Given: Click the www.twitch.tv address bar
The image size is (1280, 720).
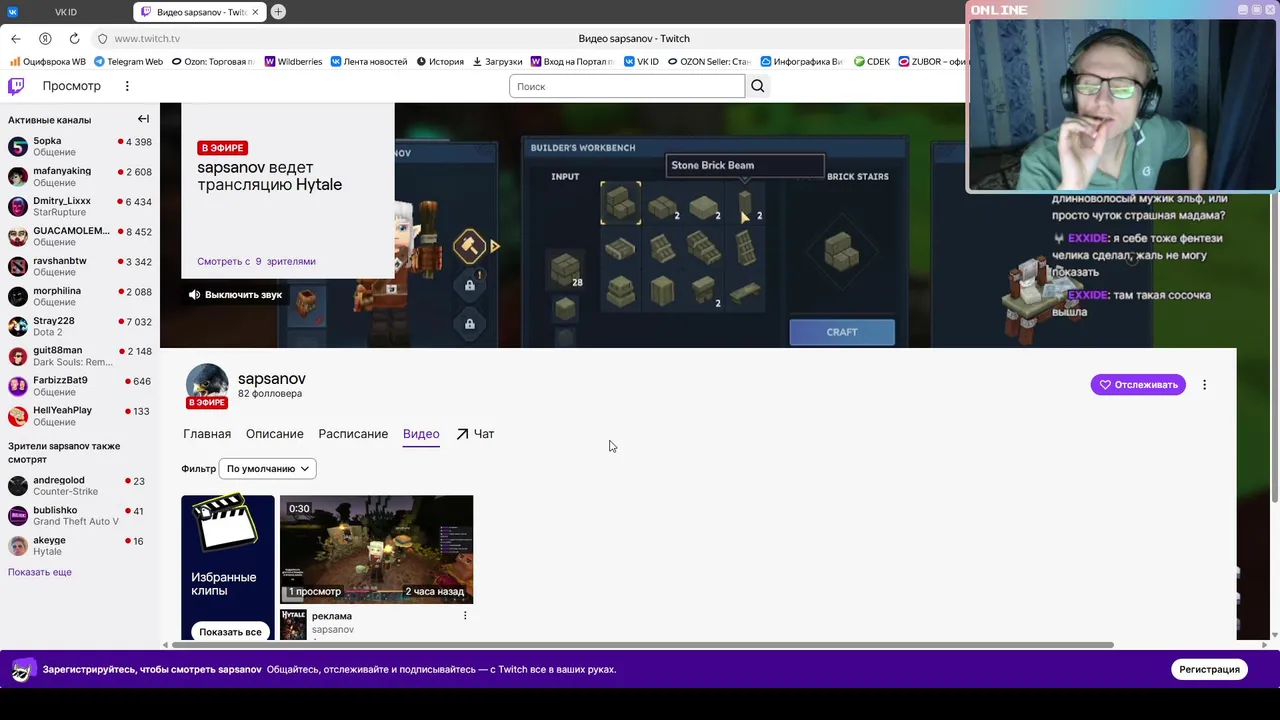Looking at the screenshot, I should pos(147,38).
